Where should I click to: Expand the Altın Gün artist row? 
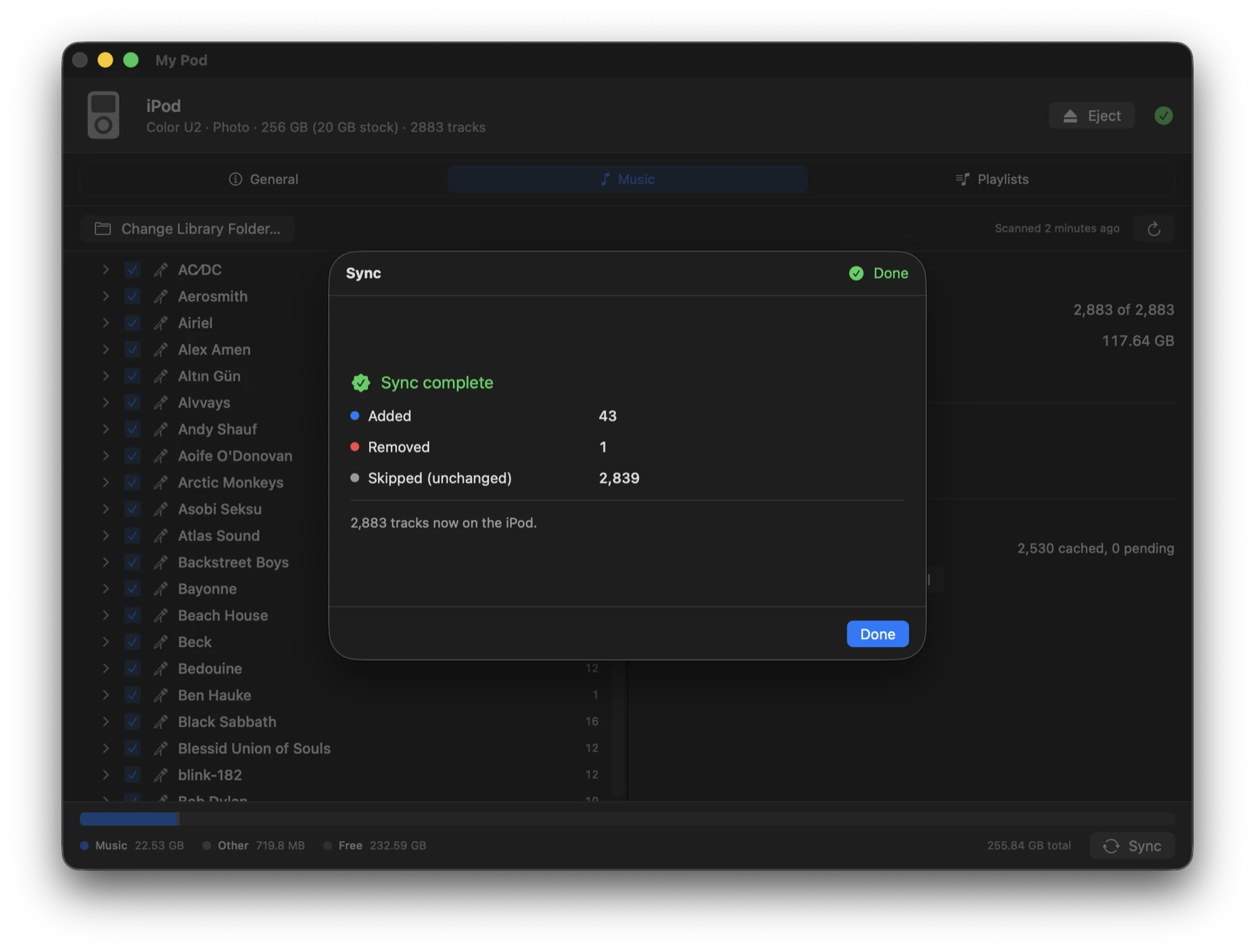[x=105, y=376]
